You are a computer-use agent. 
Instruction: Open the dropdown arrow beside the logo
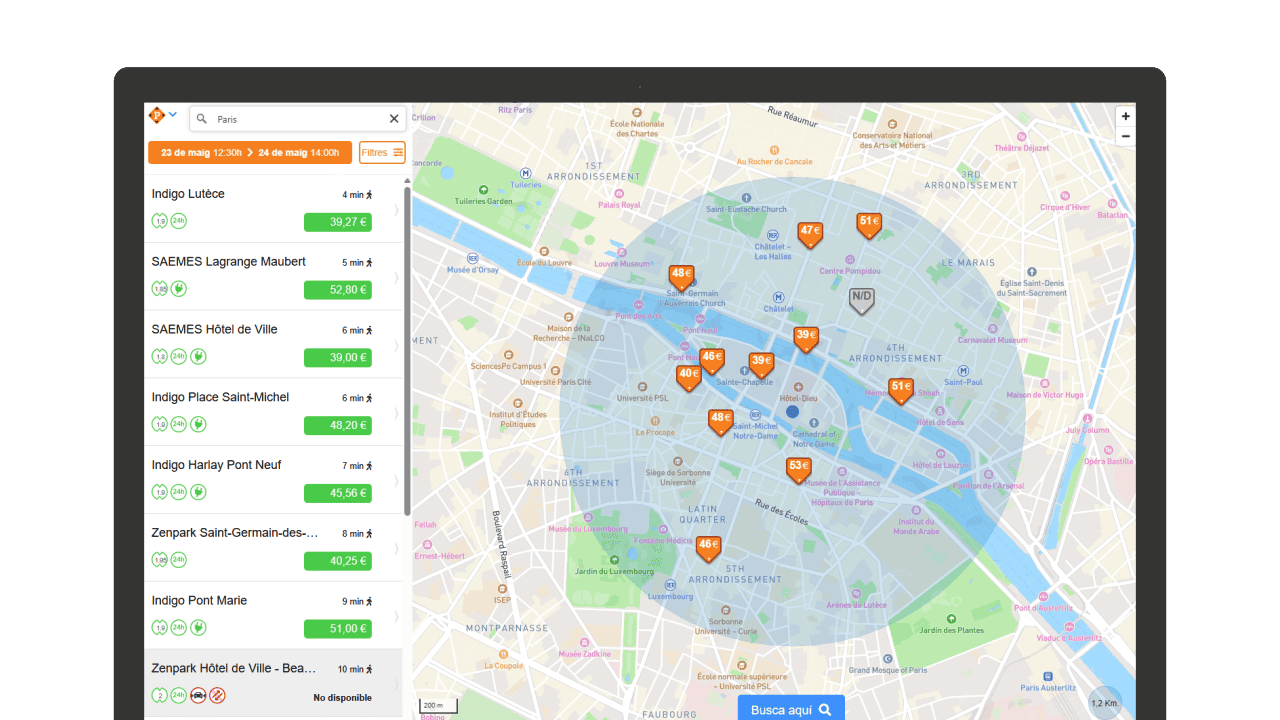click(173, 115)
